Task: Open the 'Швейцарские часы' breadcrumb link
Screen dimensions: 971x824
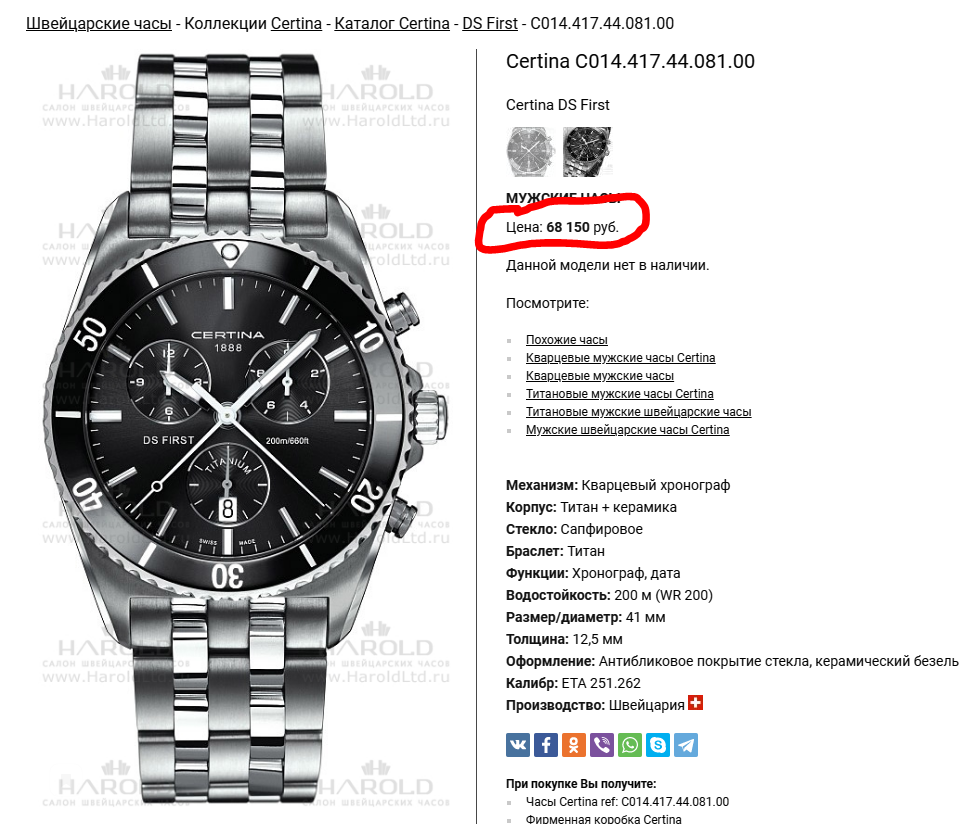Action: pos(98,24)
